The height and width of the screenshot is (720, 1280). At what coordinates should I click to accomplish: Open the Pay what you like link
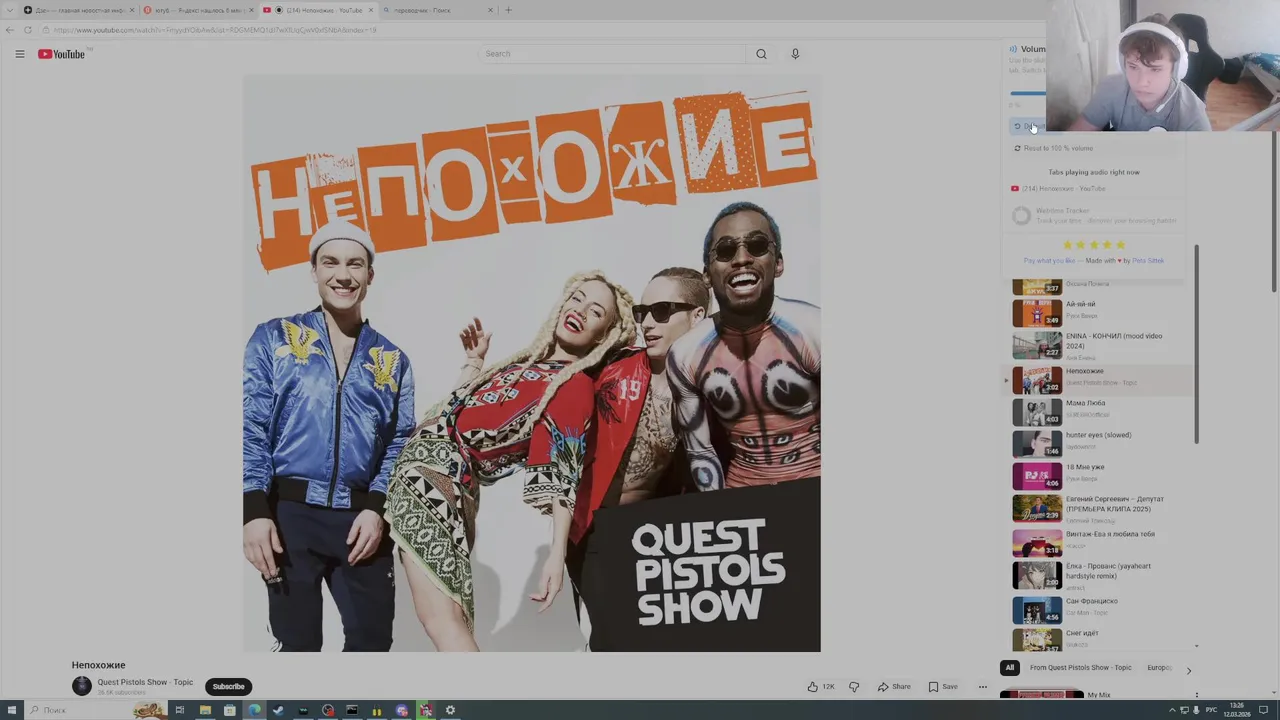[1049, 261]
